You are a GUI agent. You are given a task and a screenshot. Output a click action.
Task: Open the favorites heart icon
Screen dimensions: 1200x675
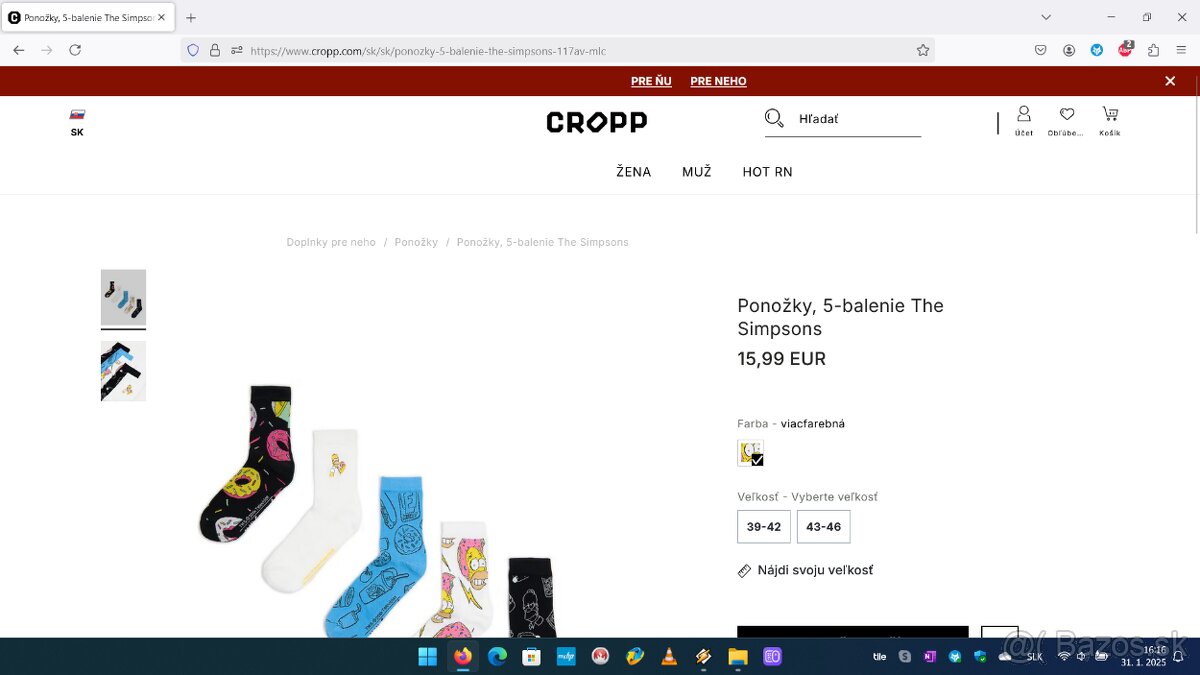(x=1066, y=120)
